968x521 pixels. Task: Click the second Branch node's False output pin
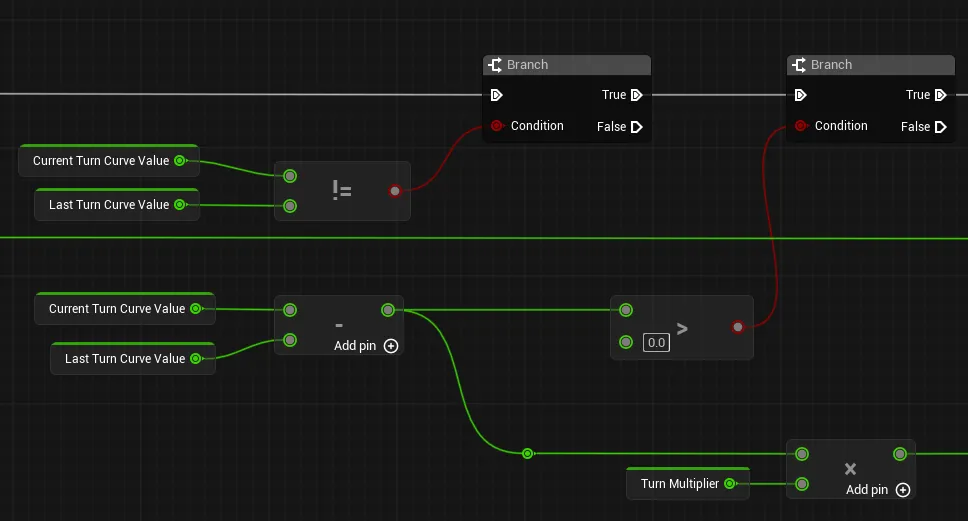(x=940, y=127)
